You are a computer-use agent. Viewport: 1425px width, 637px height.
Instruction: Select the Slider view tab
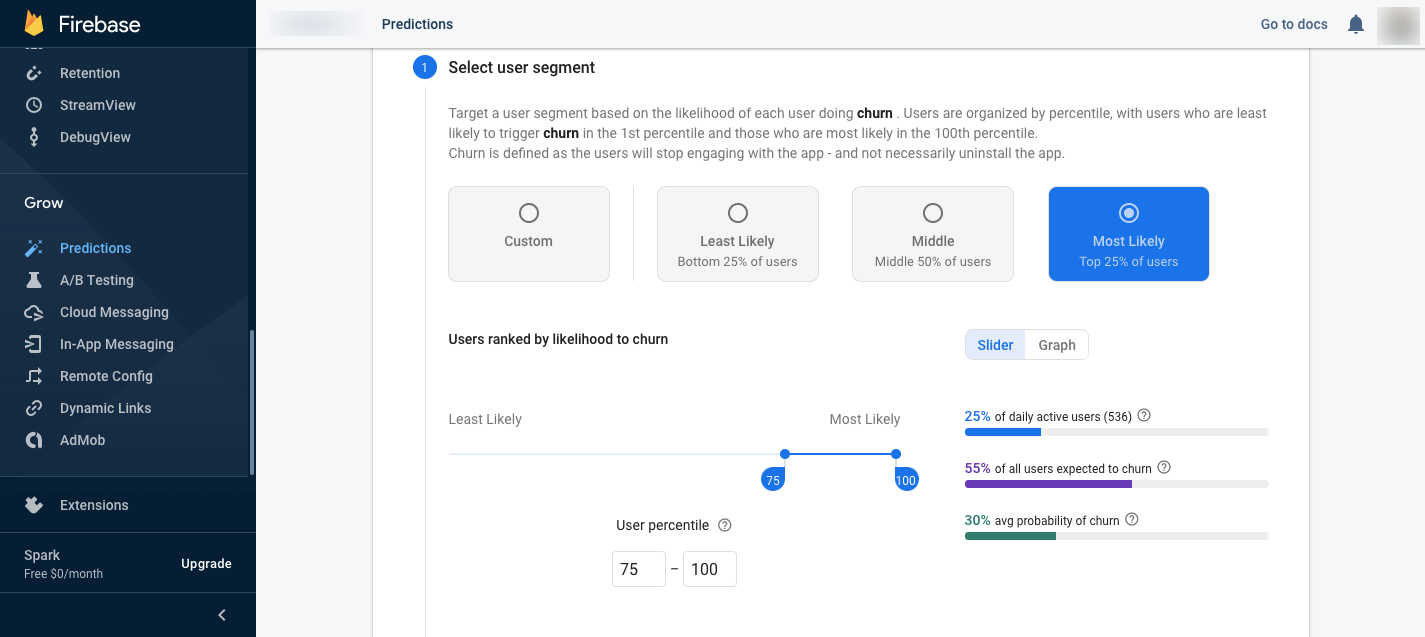tap(995, 345)
